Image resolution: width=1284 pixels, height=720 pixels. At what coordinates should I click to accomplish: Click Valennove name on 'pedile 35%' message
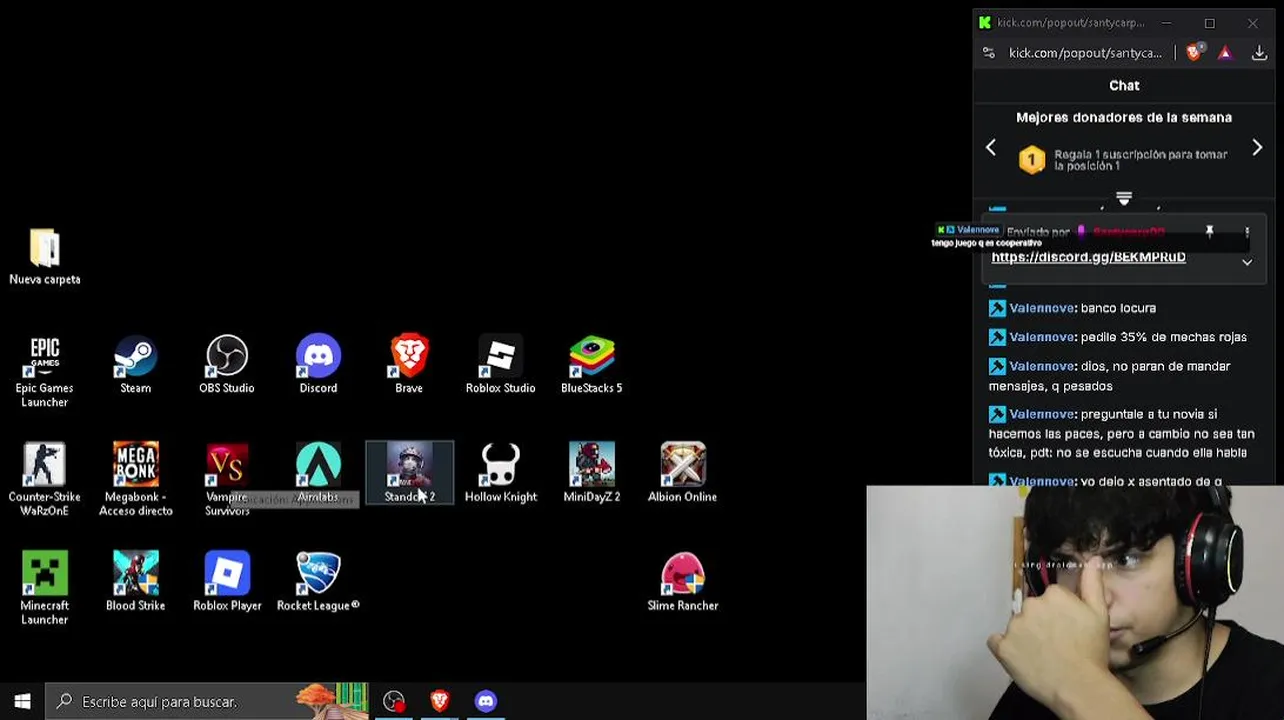(1042, 337)
